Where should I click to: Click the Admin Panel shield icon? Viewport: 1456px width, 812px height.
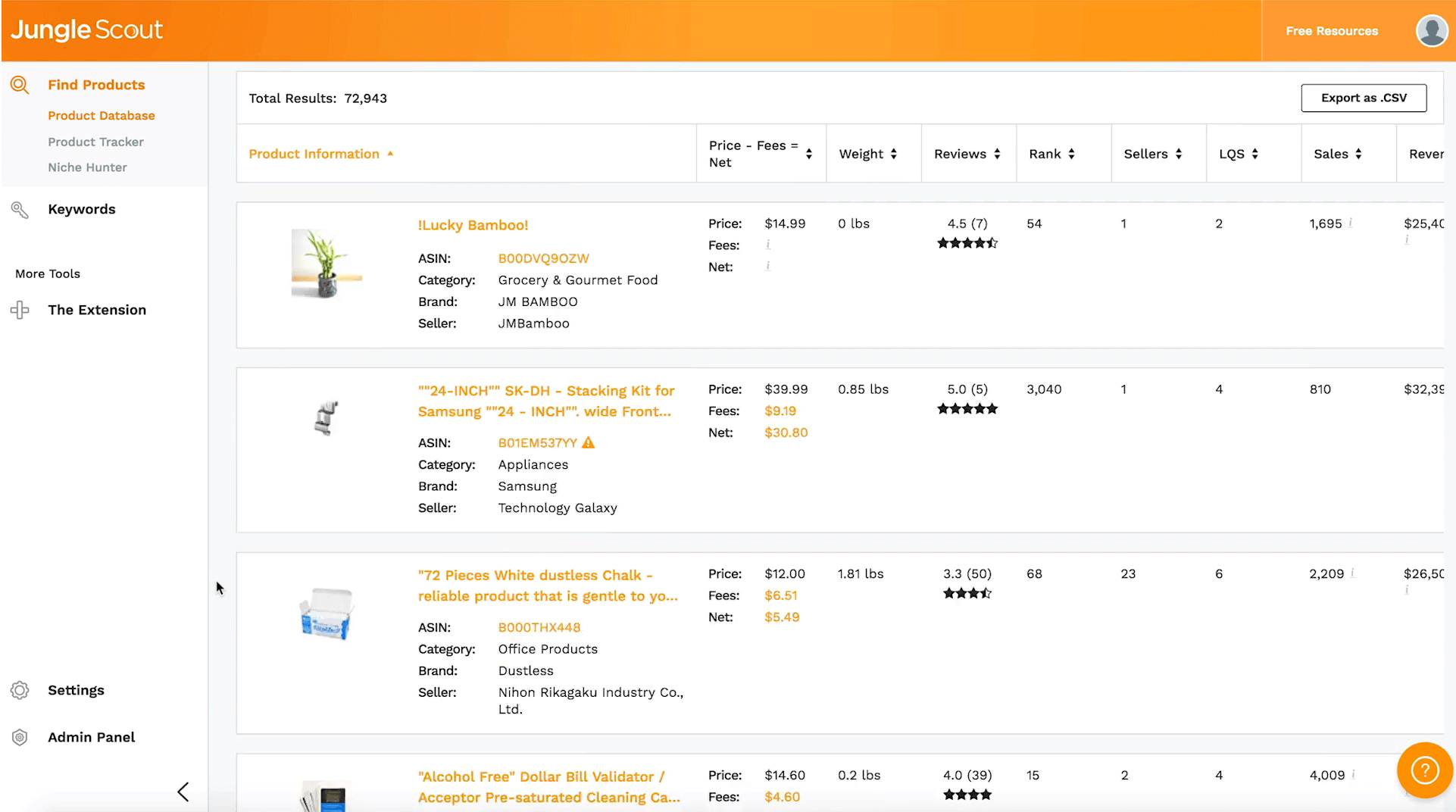[x=20, y=737]
